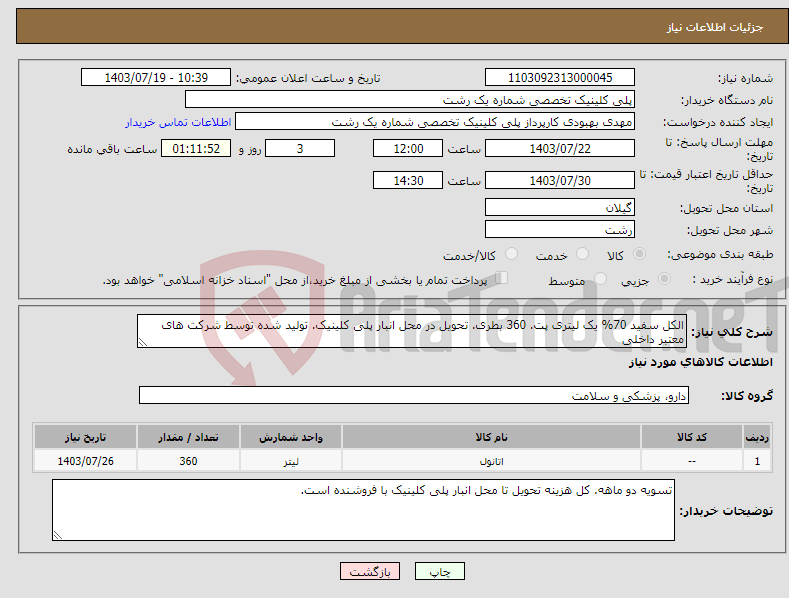Click the جزئیات اطلاعات نیاز page header
The image size is (789, 598).
(x=715, y=27)
